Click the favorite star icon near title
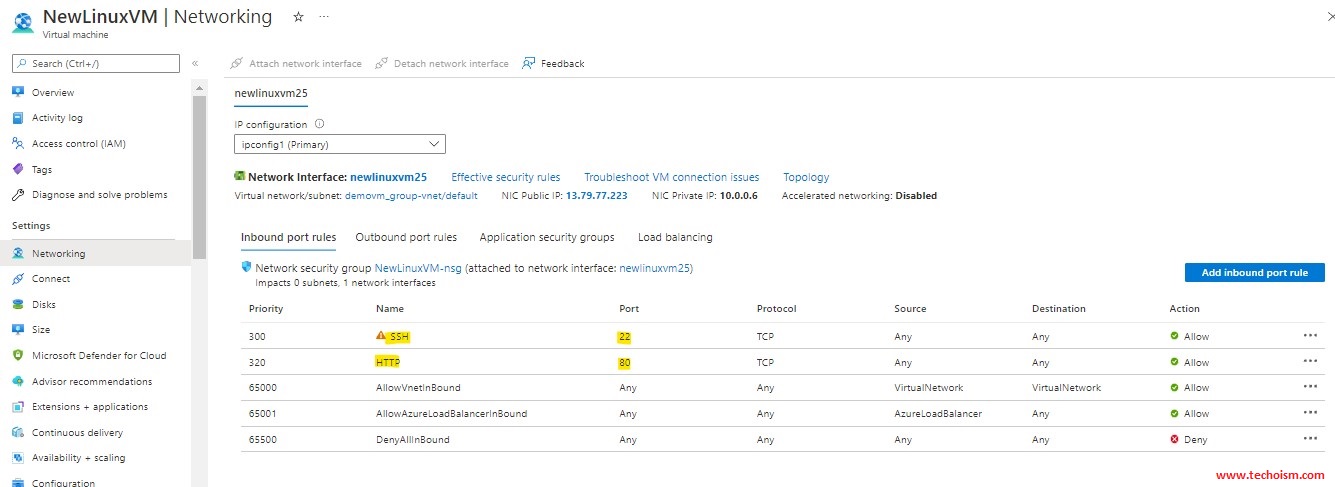Viewport: 1335px width, 487px height. 298,17
